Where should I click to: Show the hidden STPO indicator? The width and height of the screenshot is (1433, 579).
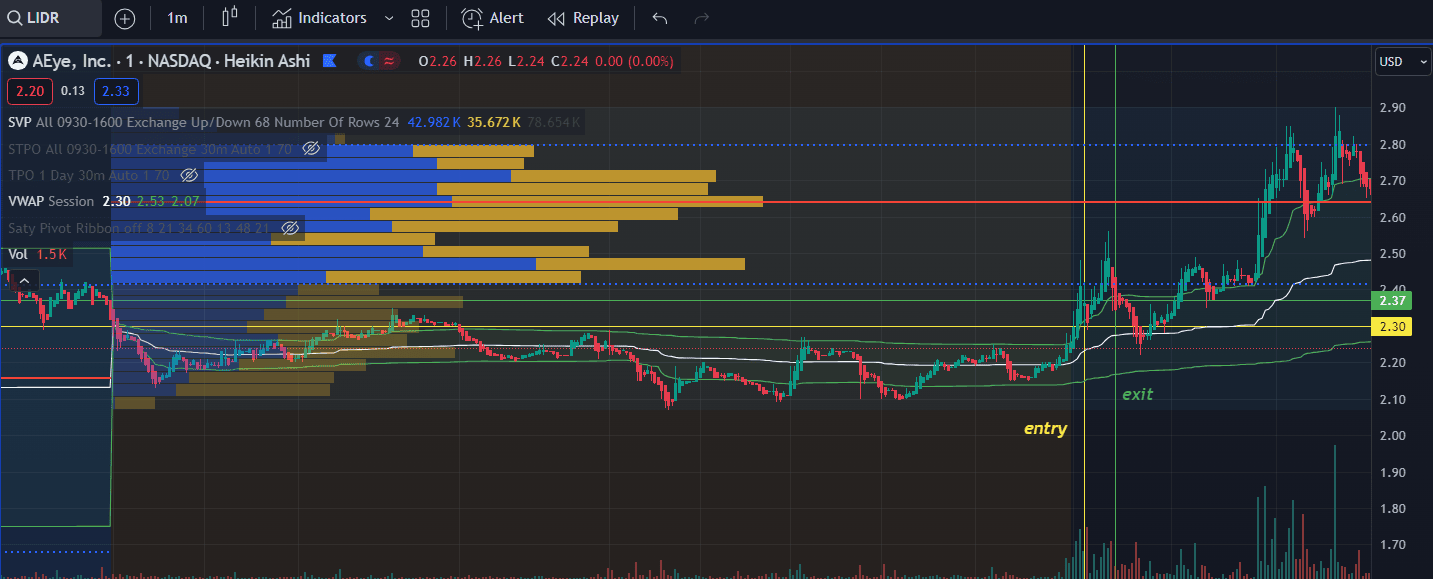pyautogui.click(x=311, y=149)
